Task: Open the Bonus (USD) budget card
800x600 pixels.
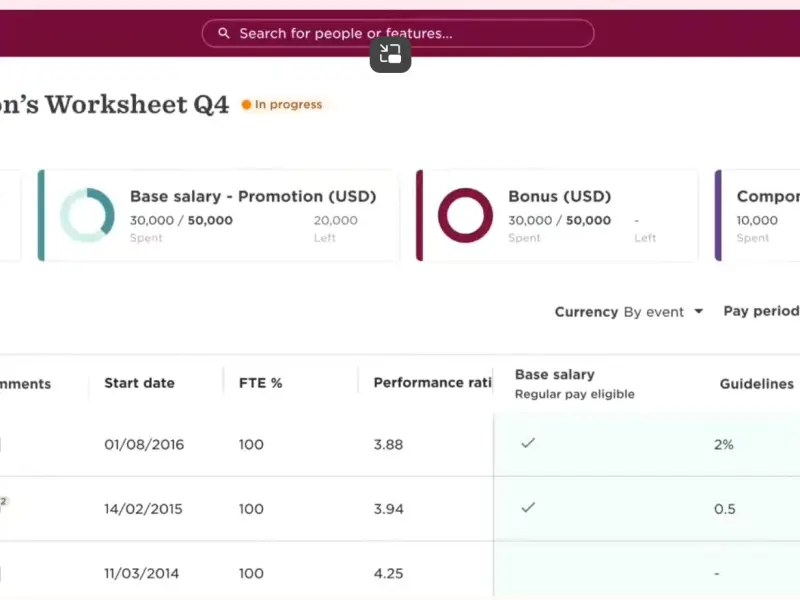Action: coord(557,215)
